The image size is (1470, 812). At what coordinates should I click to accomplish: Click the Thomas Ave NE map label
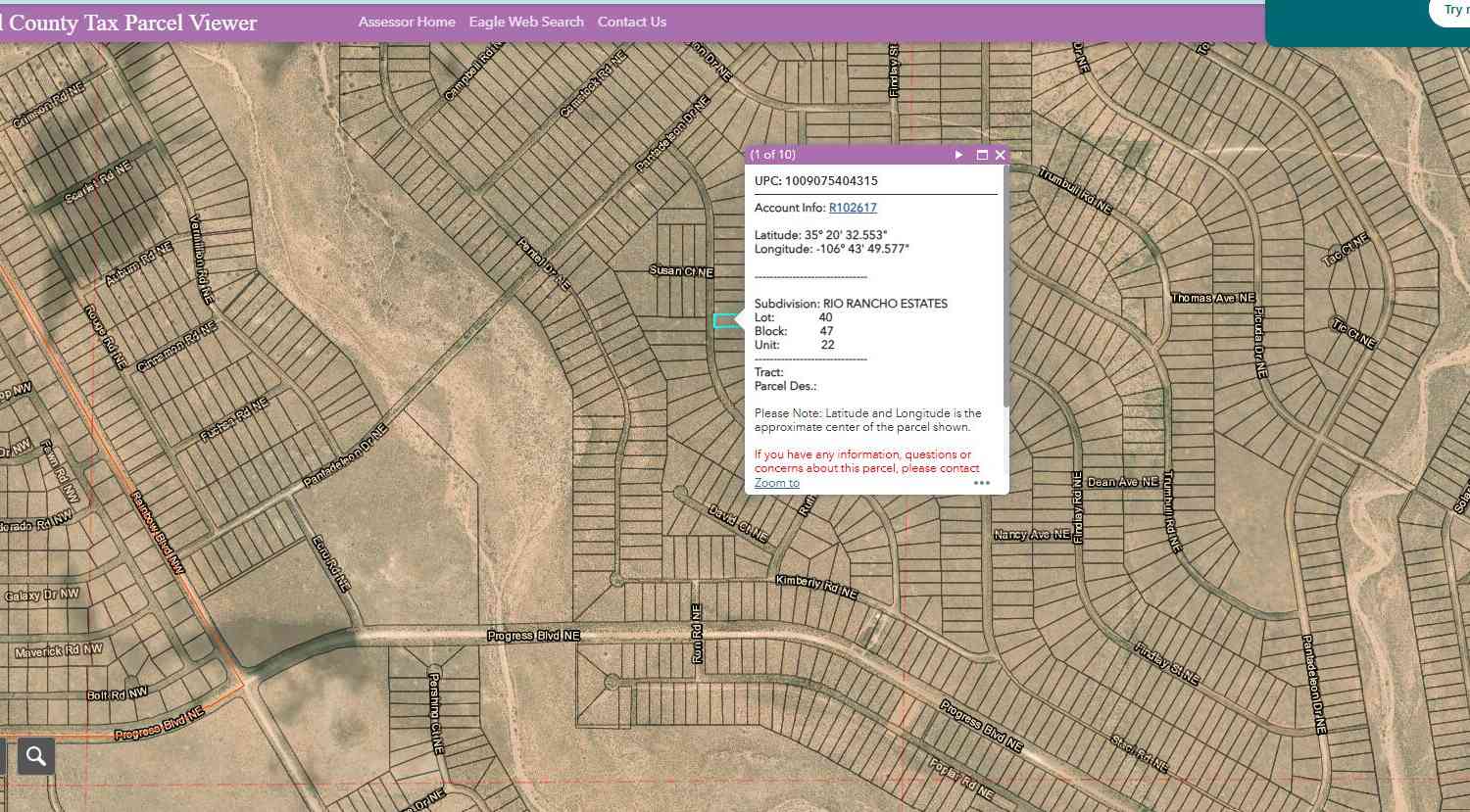1212,298
